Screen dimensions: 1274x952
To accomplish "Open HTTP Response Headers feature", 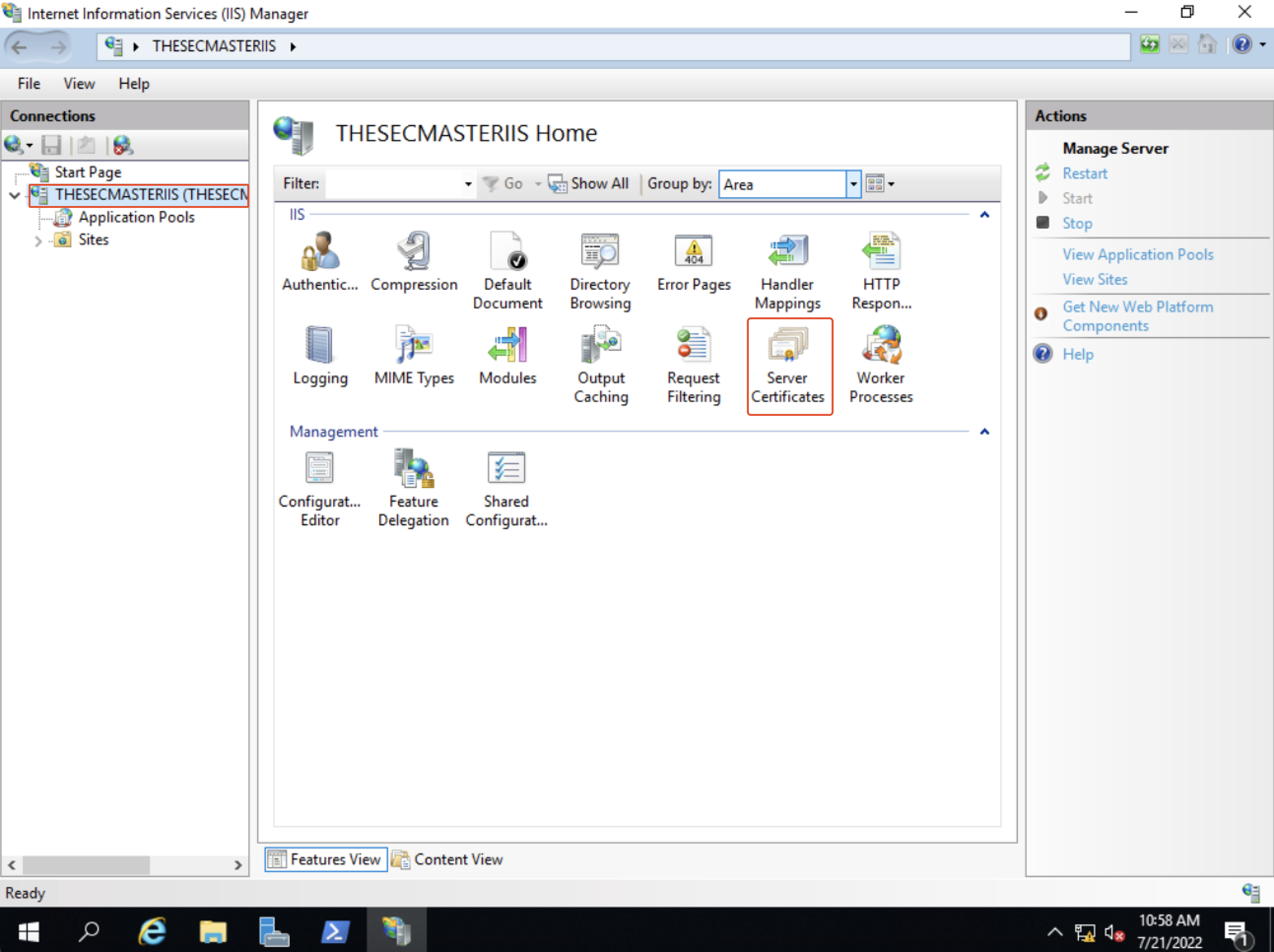I will coord(881,271).
